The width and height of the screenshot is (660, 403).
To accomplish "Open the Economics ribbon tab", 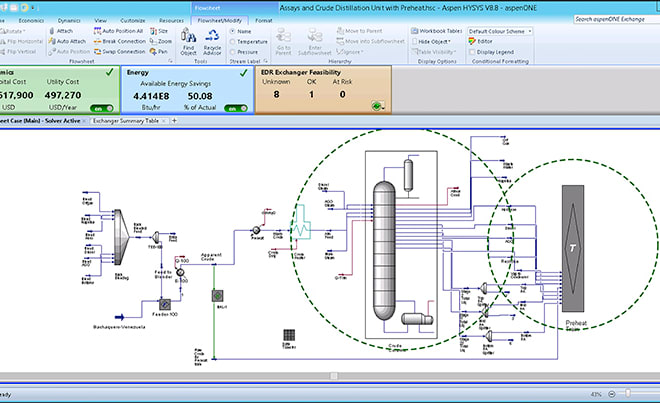I will pos(31,20).
